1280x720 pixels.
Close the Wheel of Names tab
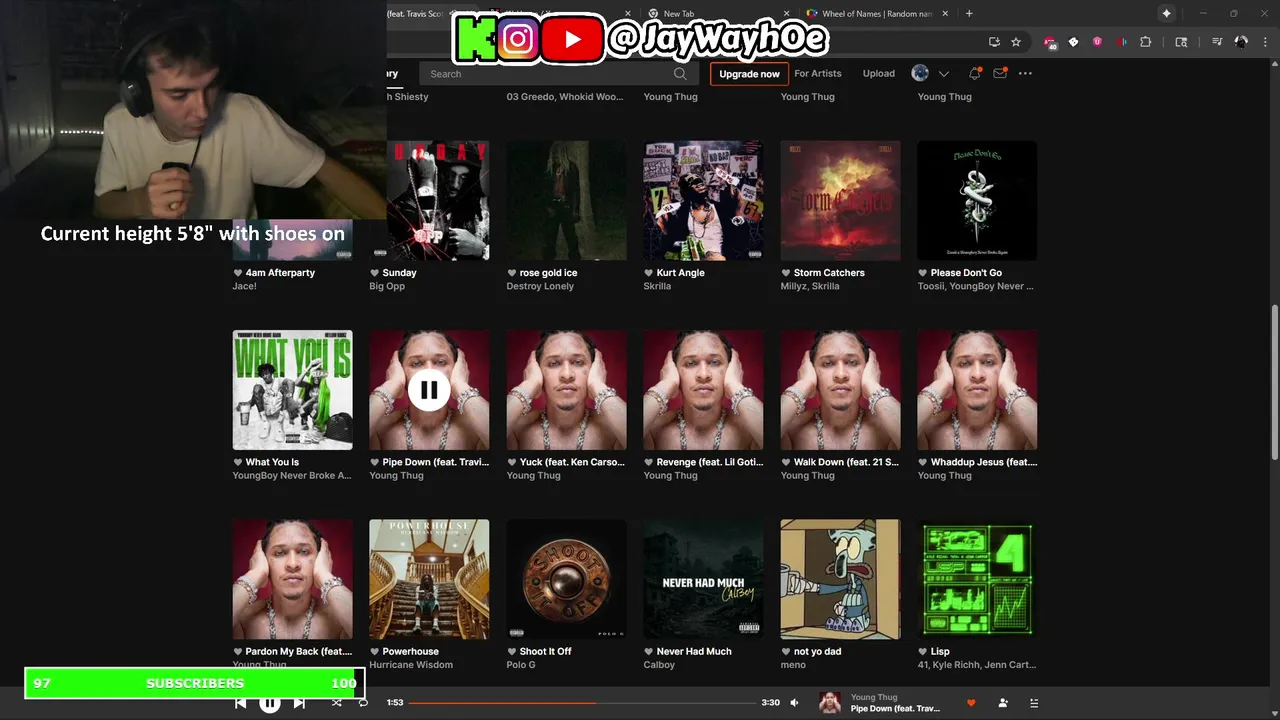[x=946, y=14]
